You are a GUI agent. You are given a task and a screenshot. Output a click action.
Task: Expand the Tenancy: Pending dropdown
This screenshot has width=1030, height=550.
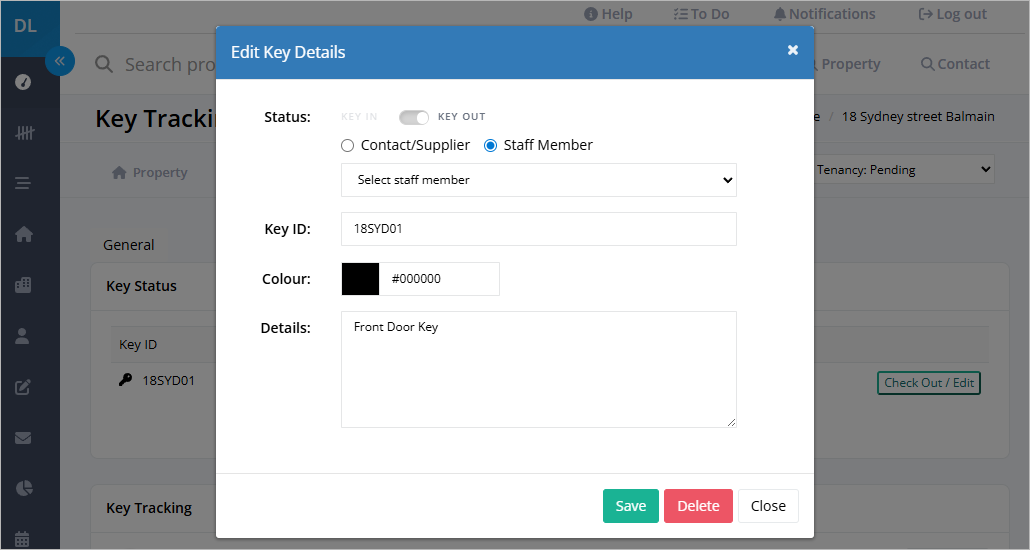(903, 170)
